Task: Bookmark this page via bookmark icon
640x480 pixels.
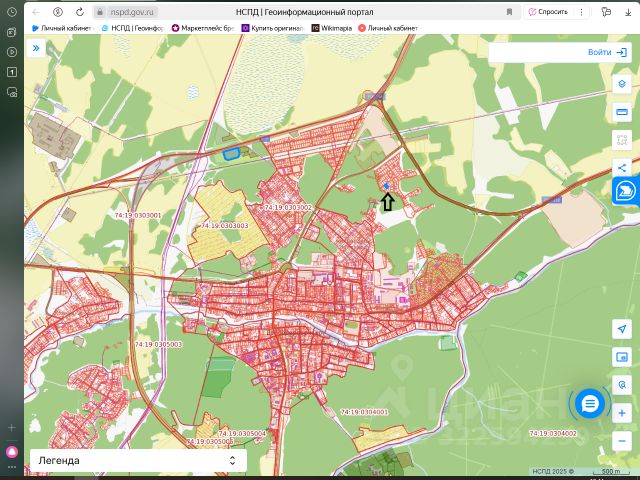Action: (509, 12)
